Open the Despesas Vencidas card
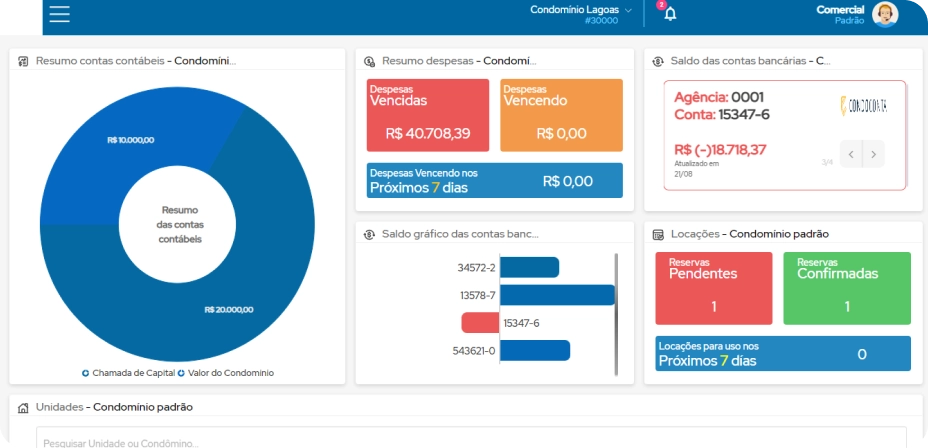Screen dimensions: 928x448 (x=428, y=115)
